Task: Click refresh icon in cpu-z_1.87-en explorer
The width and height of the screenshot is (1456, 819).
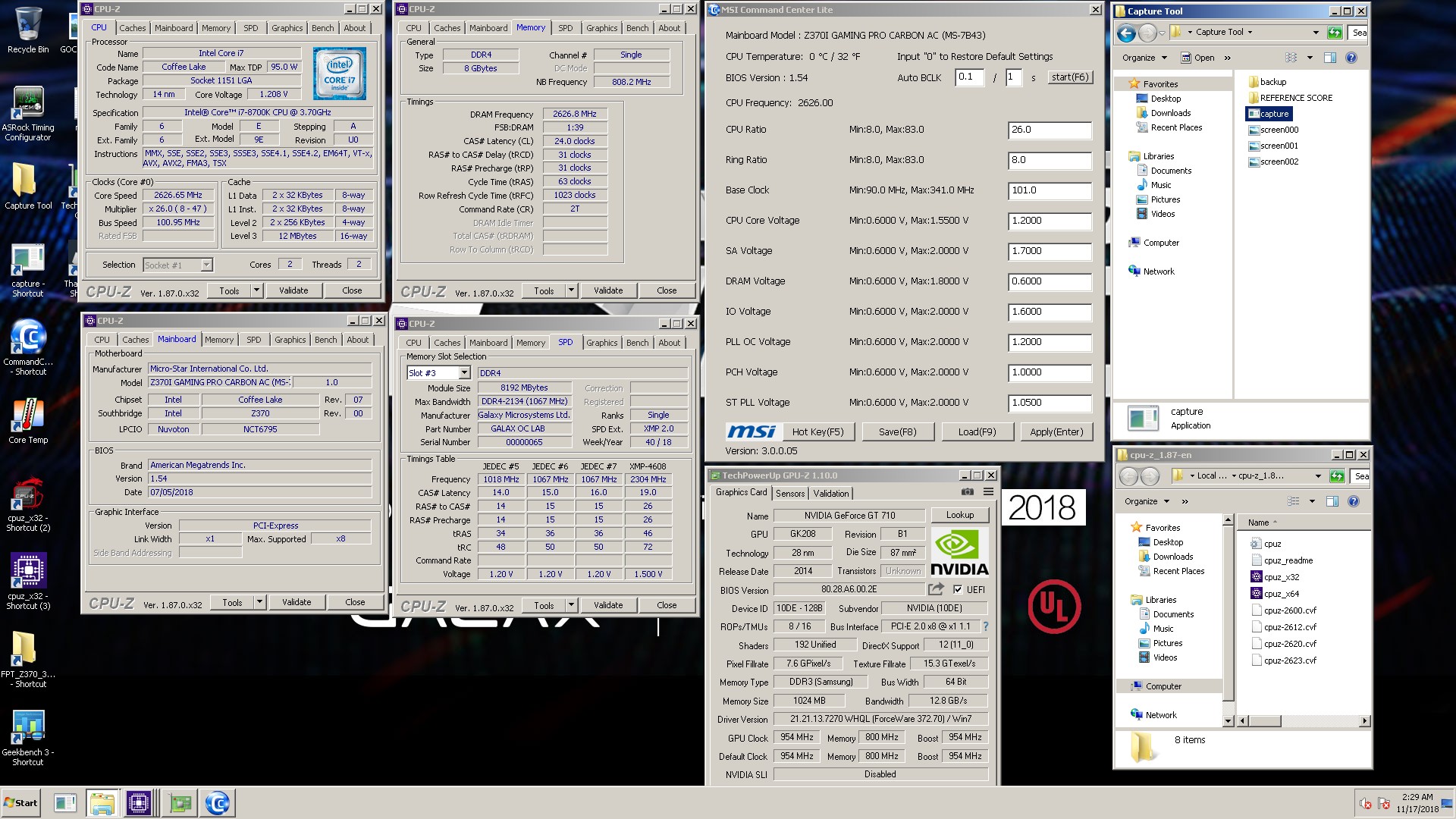Action: click(x=1337, y=476)
